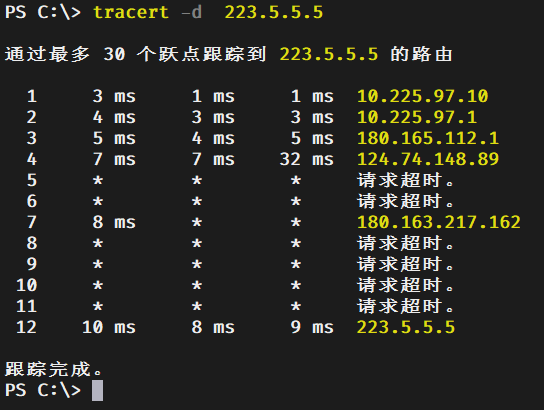Click IP address 180.165.112.1

(x=428, y=138)
